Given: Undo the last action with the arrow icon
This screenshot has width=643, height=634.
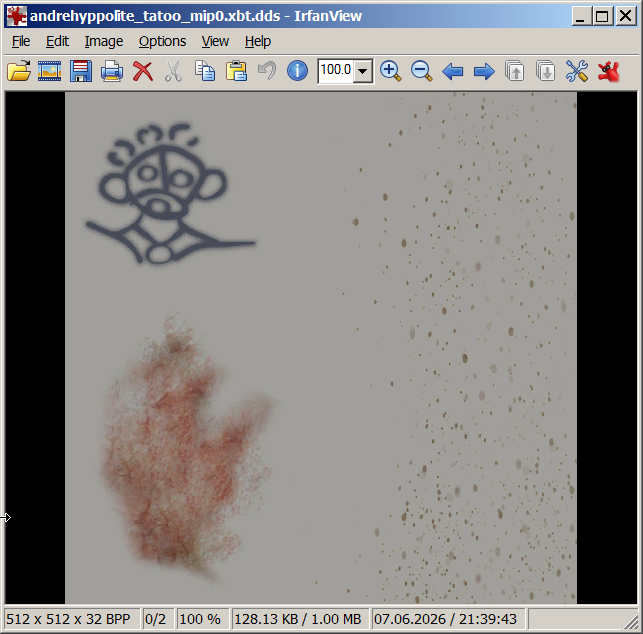Looking at the screenshot, I should coord(267,71).
